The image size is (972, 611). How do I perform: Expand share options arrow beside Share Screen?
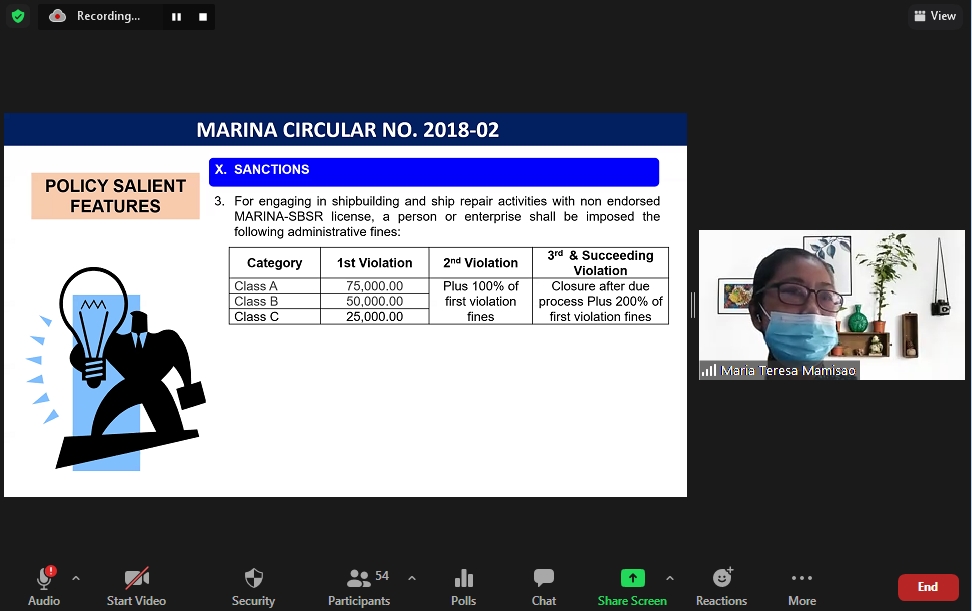pyautogui.click(x=669, y=578)
